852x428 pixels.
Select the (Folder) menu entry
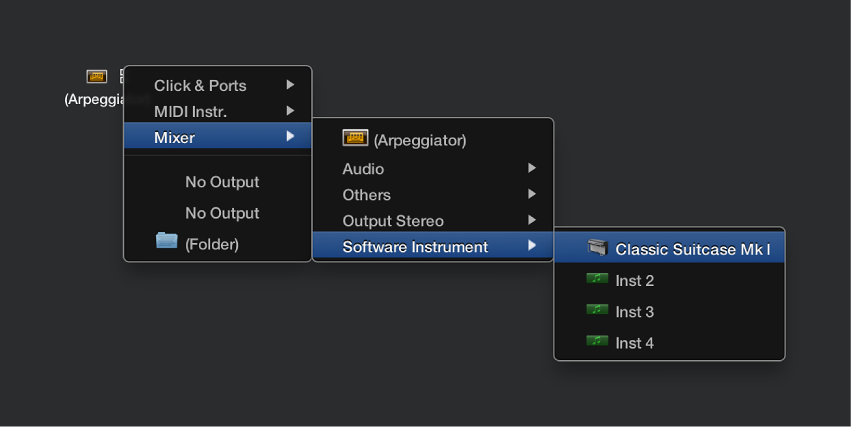pyautogui.click(x=218, y=244)
